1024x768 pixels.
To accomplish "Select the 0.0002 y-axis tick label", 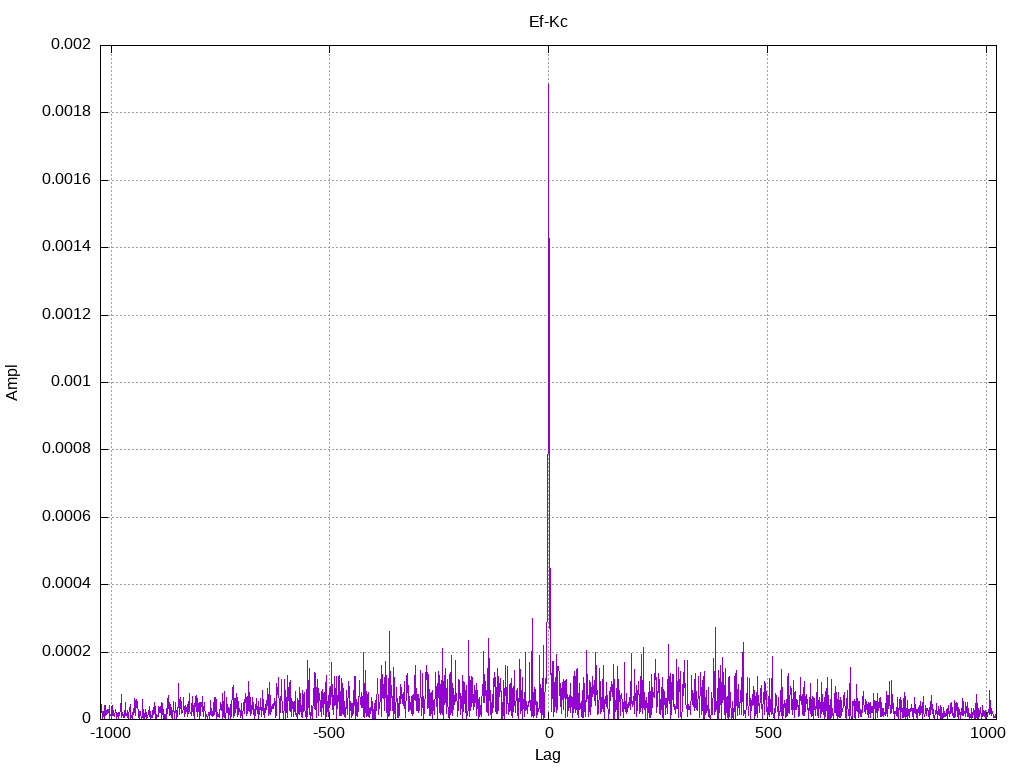I will click(66, 652).
